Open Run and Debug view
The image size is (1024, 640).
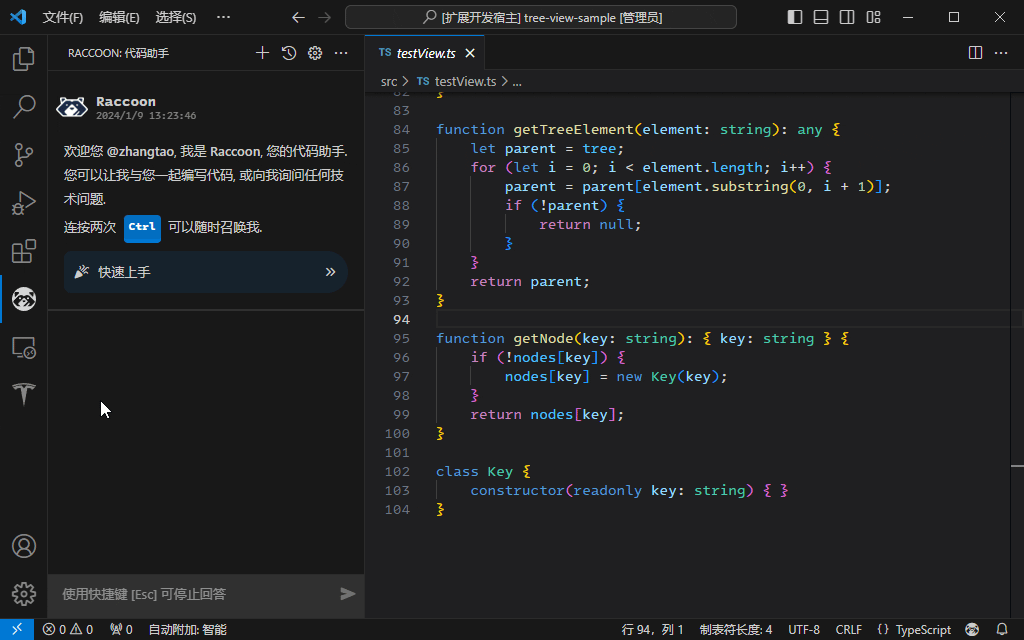[23, 203]
